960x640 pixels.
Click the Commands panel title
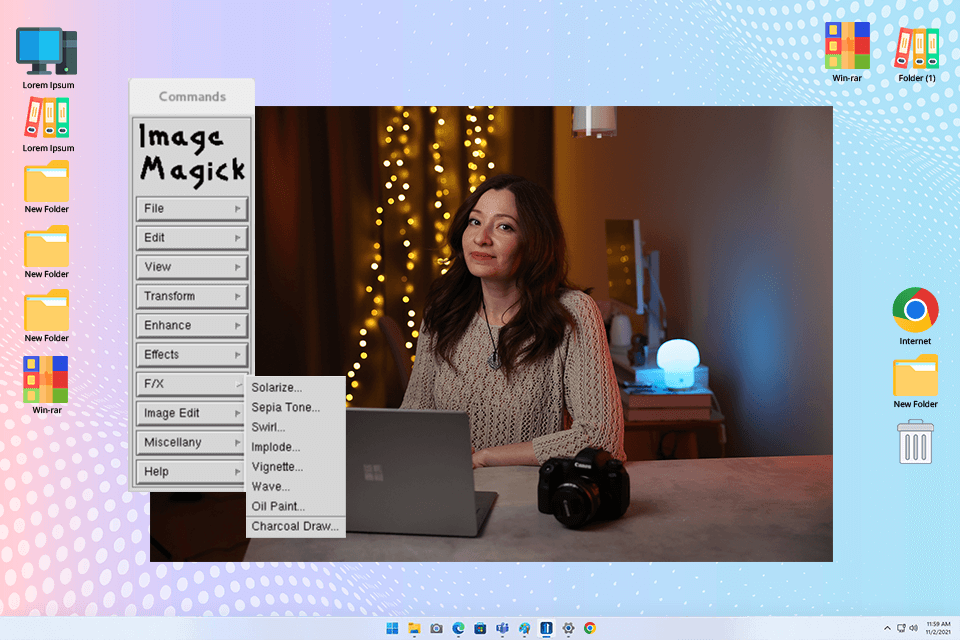coord(192,97)
